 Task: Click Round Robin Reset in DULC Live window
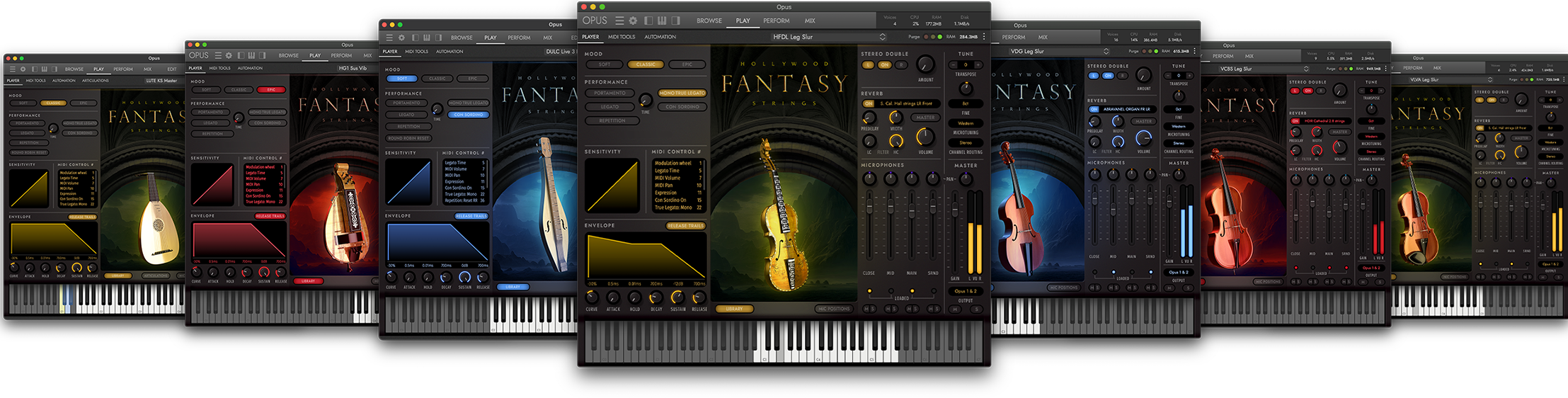tap(408, 138)
